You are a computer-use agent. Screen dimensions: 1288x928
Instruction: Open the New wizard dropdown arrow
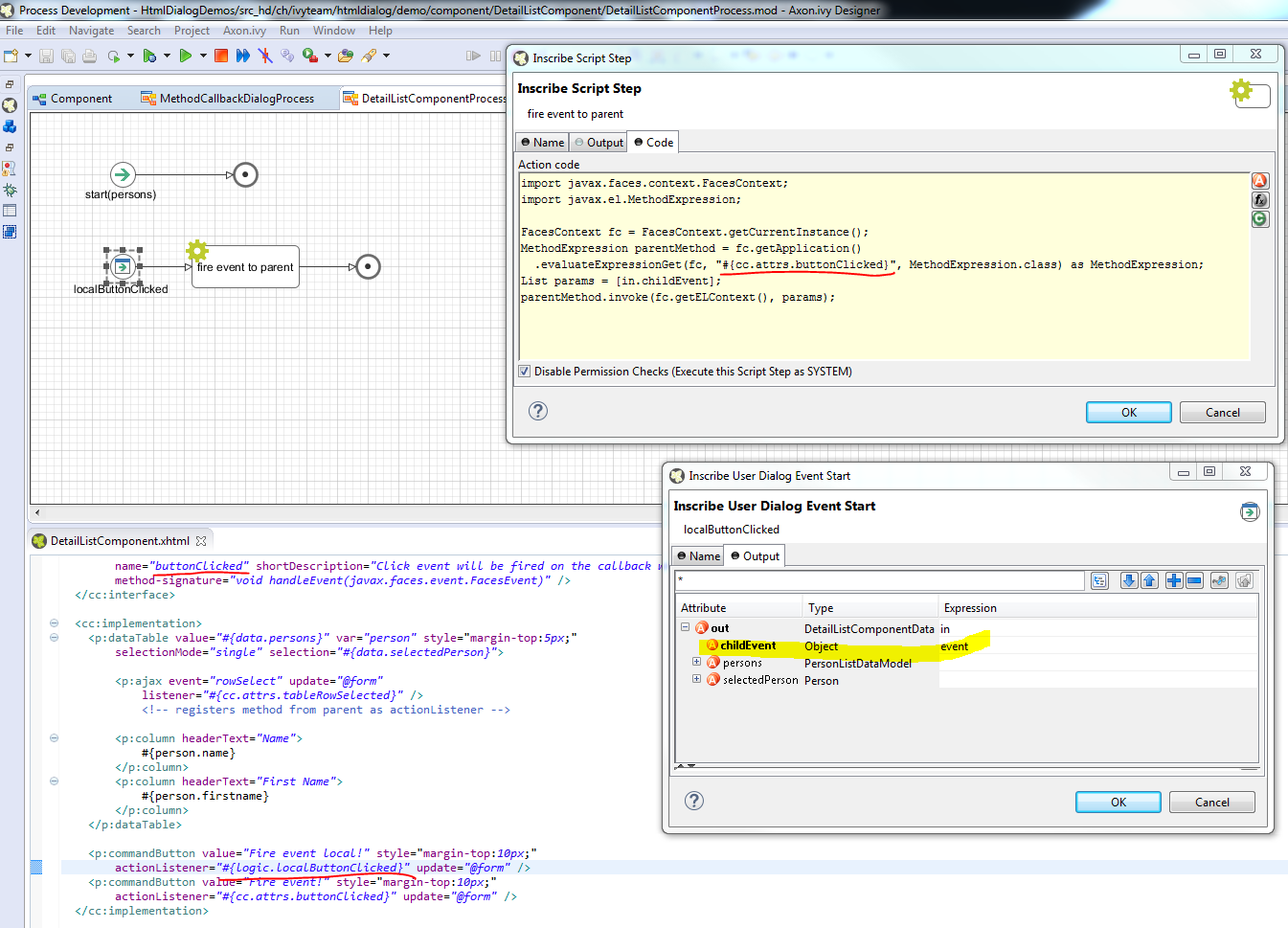coord(28,56)
